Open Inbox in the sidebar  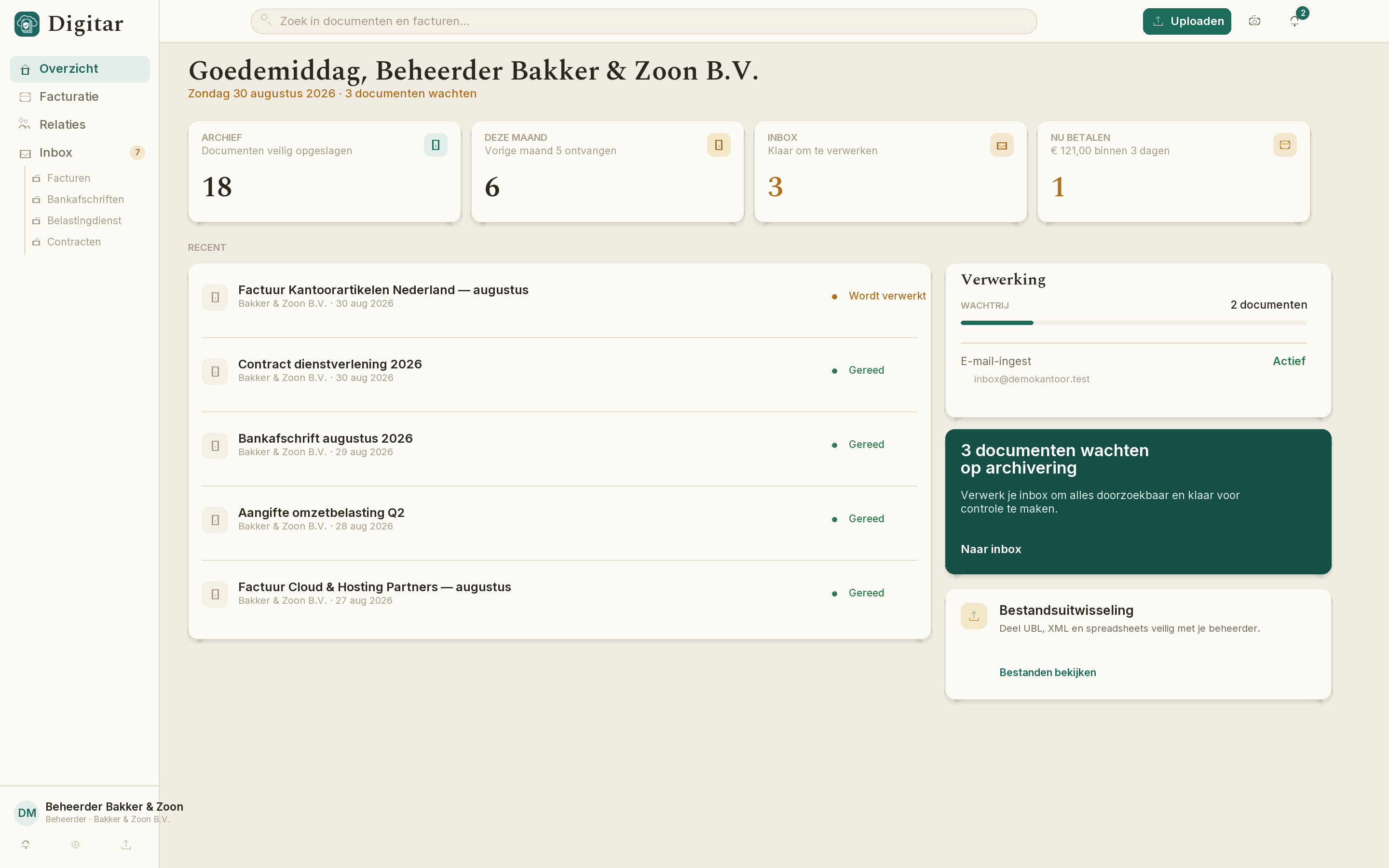(x=80, y=153)
